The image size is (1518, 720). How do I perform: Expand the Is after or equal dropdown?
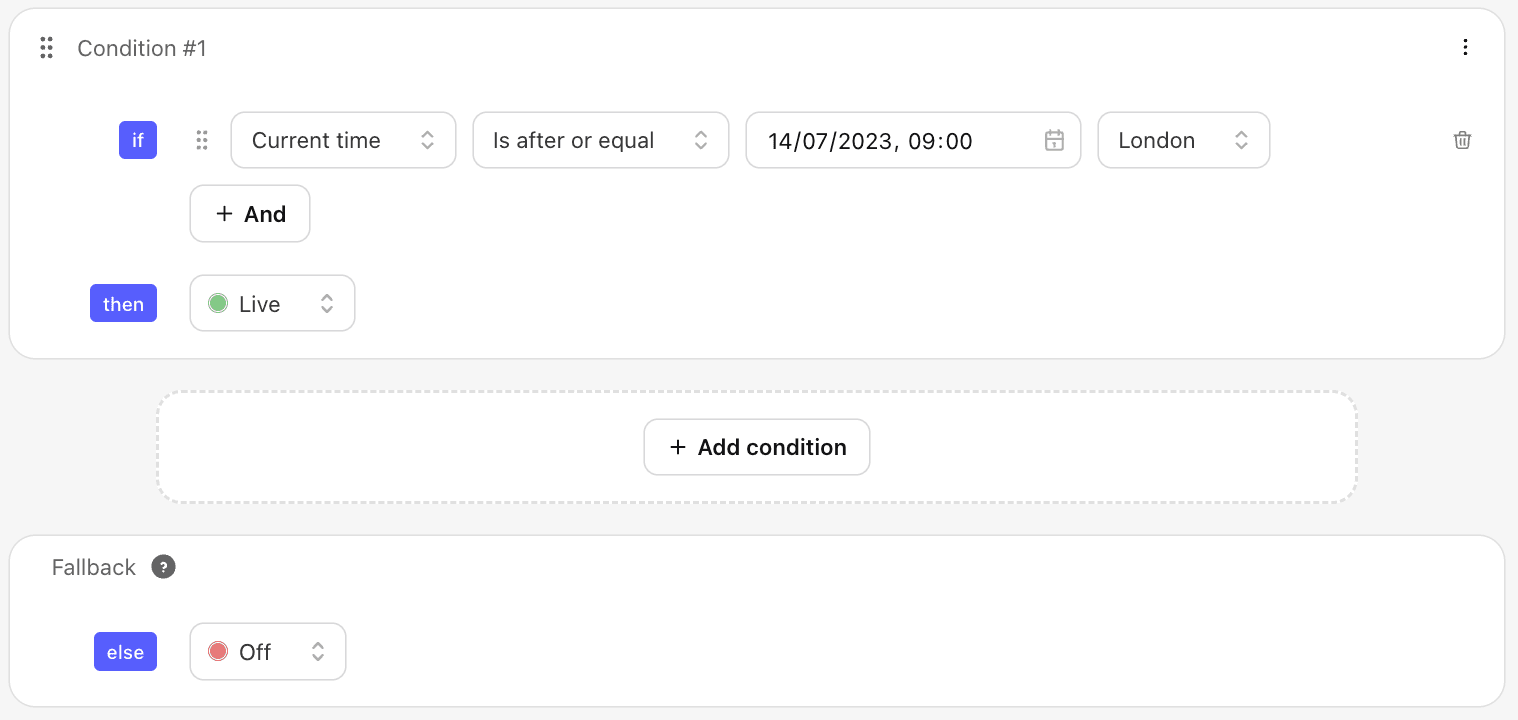click(x=600, y=140)
